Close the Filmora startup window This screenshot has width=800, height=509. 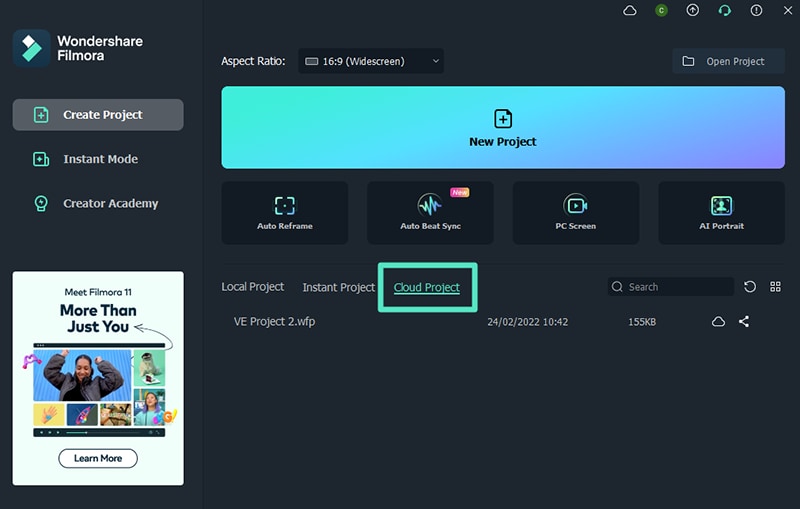[x=788, y=10]
